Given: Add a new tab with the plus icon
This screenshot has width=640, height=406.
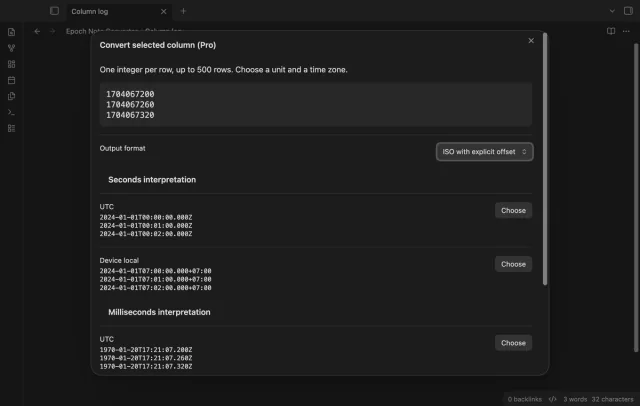Looking at the screenshot, I should (x=183, y=11).
